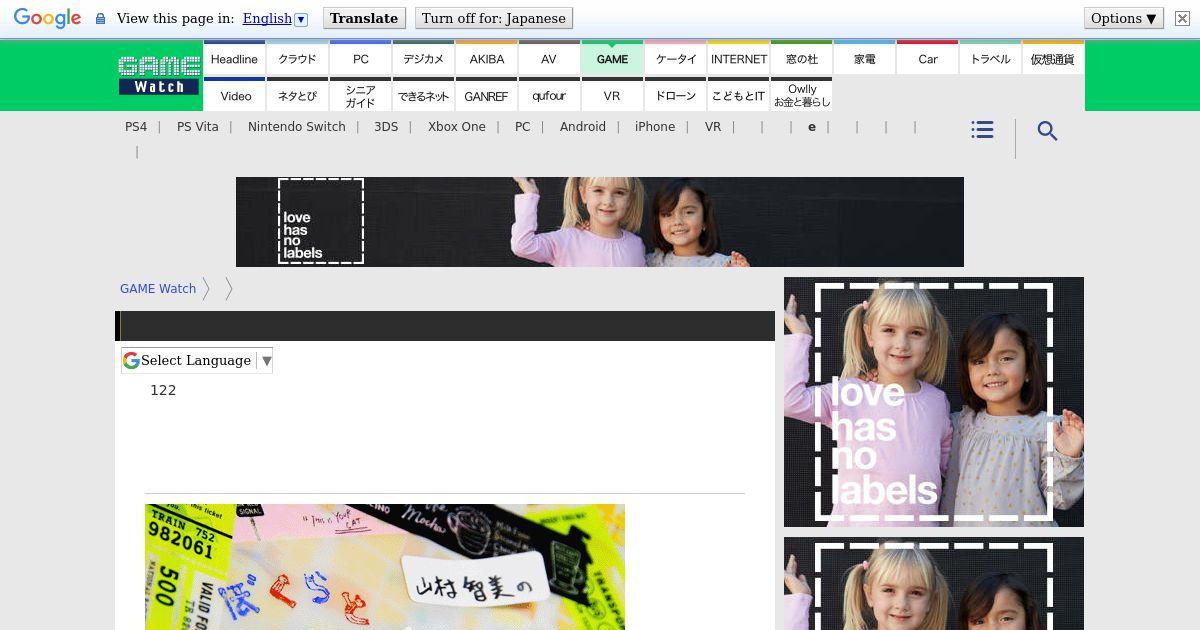This screenshot has width=1200, height=630.
Task: Select the qufour tab
Action: pyautogui.click(x=549, y=95)
